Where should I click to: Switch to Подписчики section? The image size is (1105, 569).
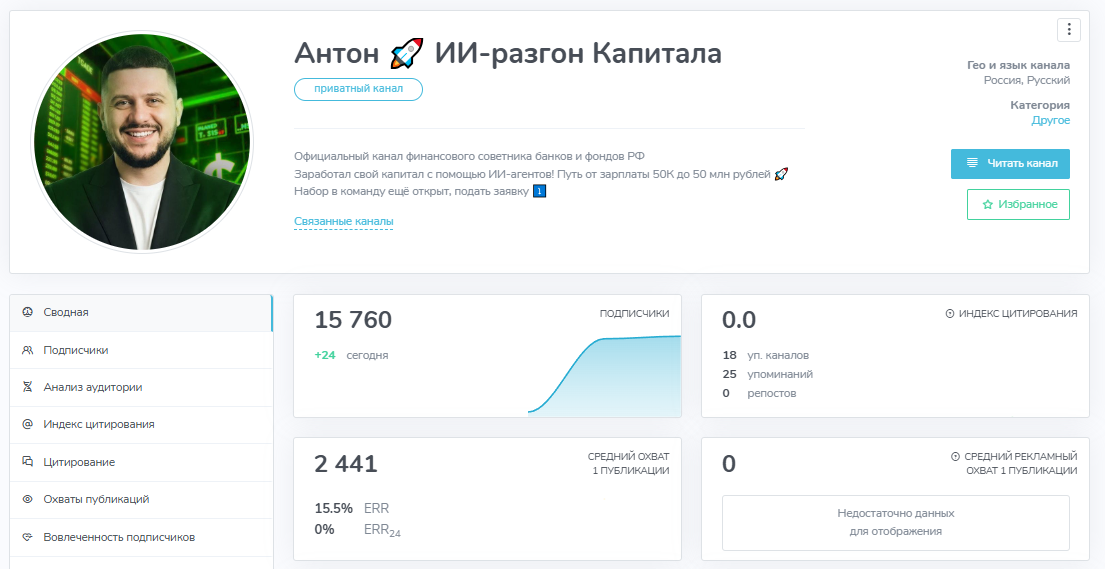pos(141,350)
